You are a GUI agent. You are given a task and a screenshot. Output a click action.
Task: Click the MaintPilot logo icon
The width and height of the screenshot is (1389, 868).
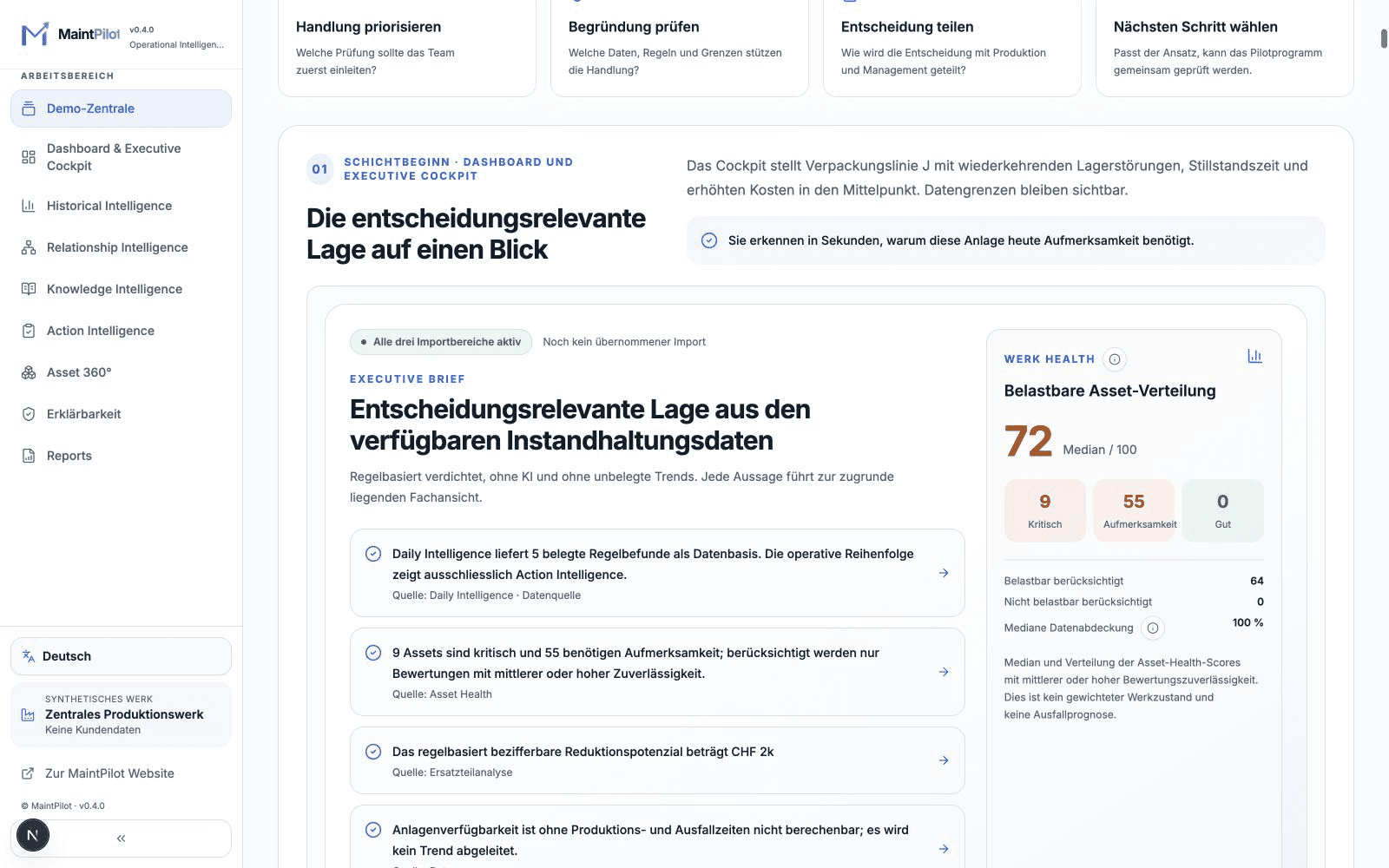coord(35,35)
